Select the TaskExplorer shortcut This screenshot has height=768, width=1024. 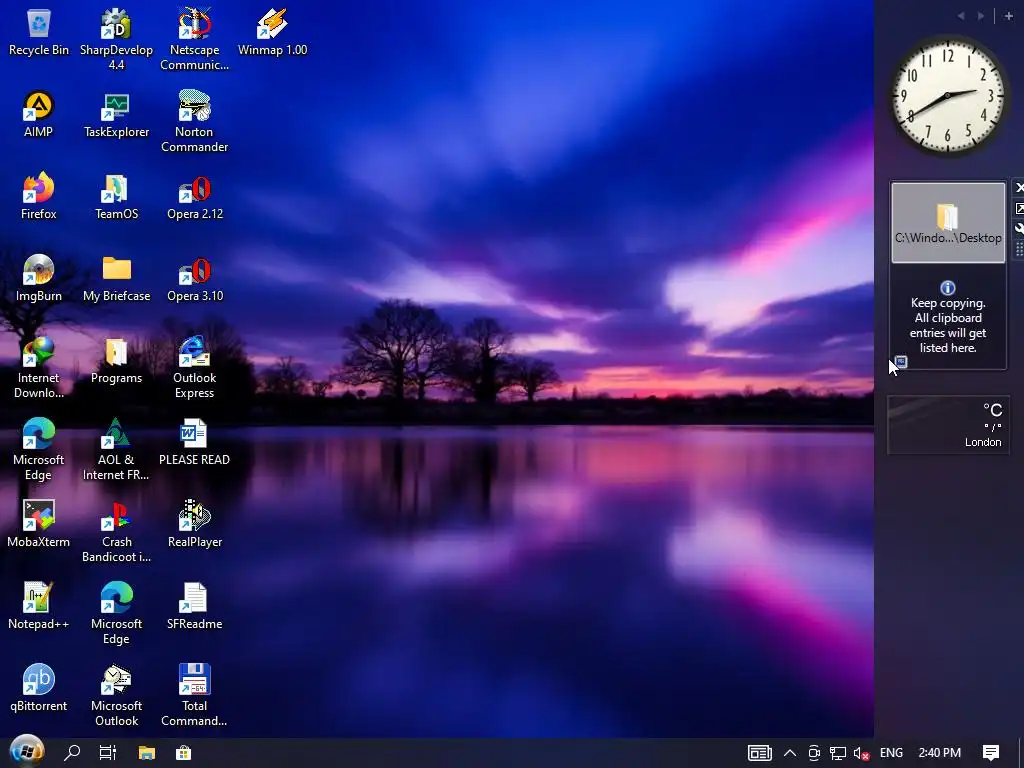(116, 114)
